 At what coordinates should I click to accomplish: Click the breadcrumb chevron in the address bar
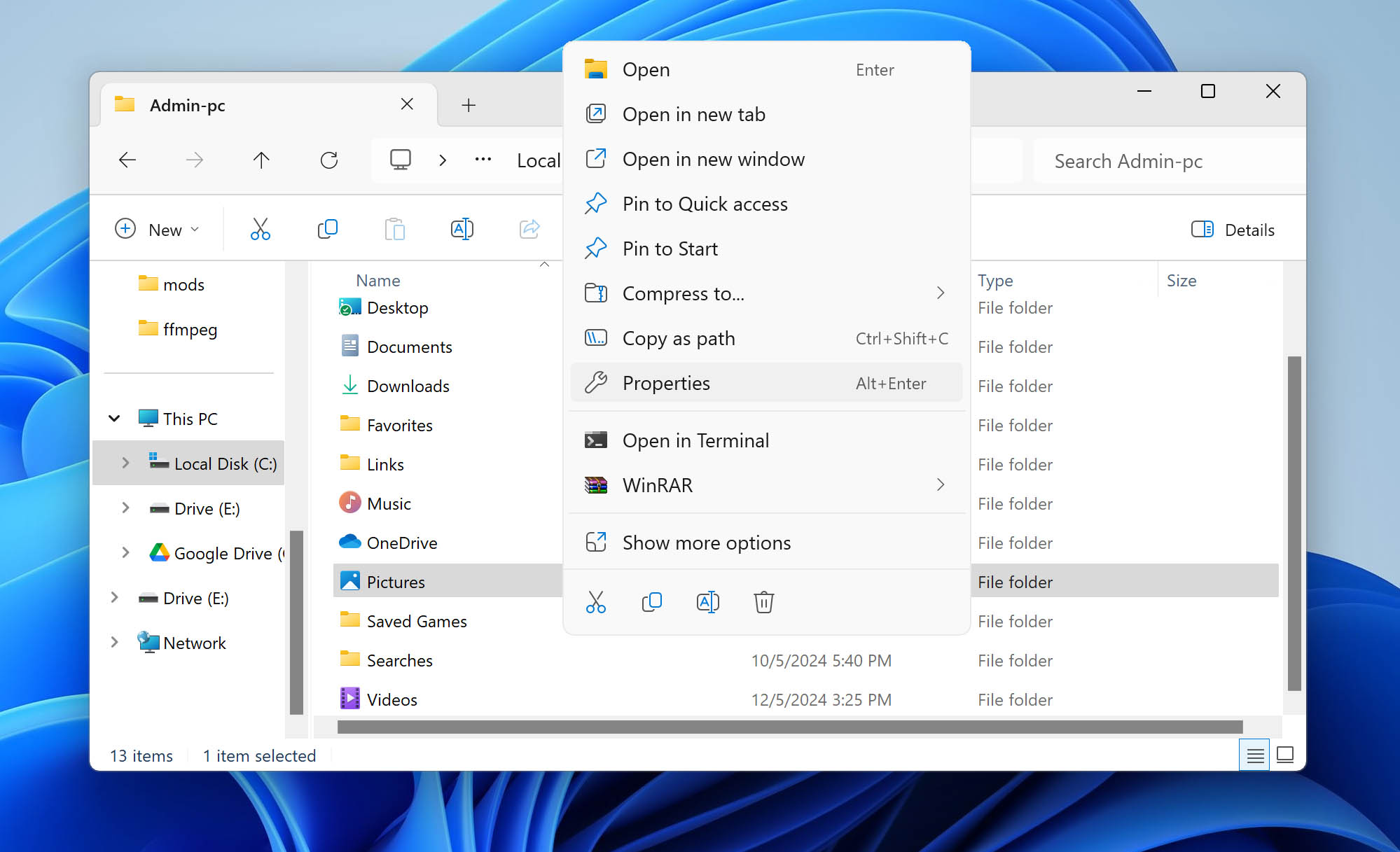(443, 160)
